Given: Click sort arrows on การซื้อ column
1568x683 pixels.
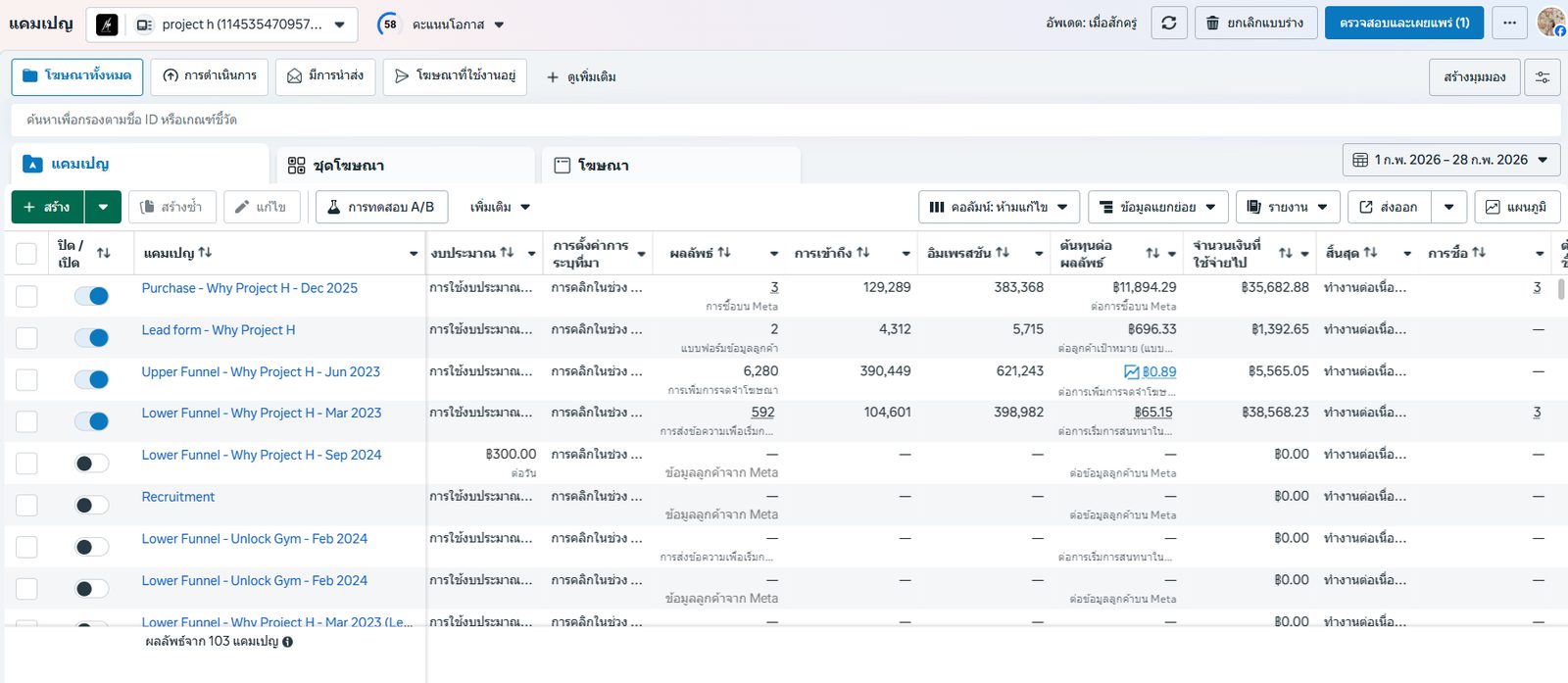Looking at the screenshot, I should coord(1479,252).
